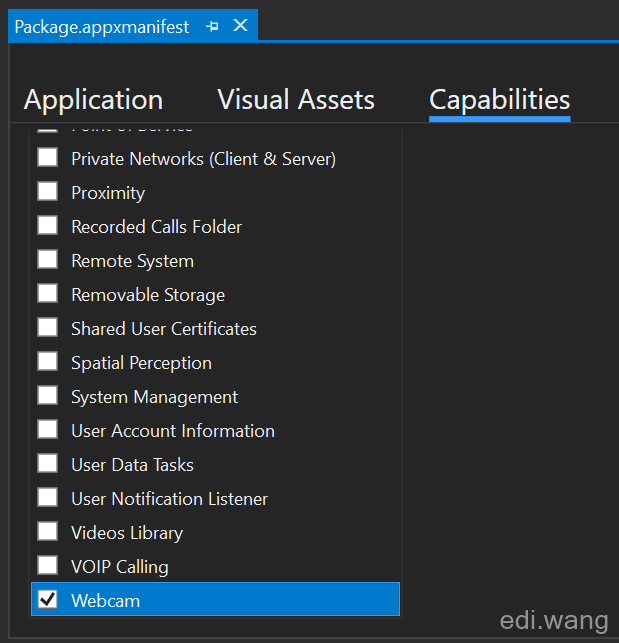Check the User Data Tasks box

click(48, 464)
